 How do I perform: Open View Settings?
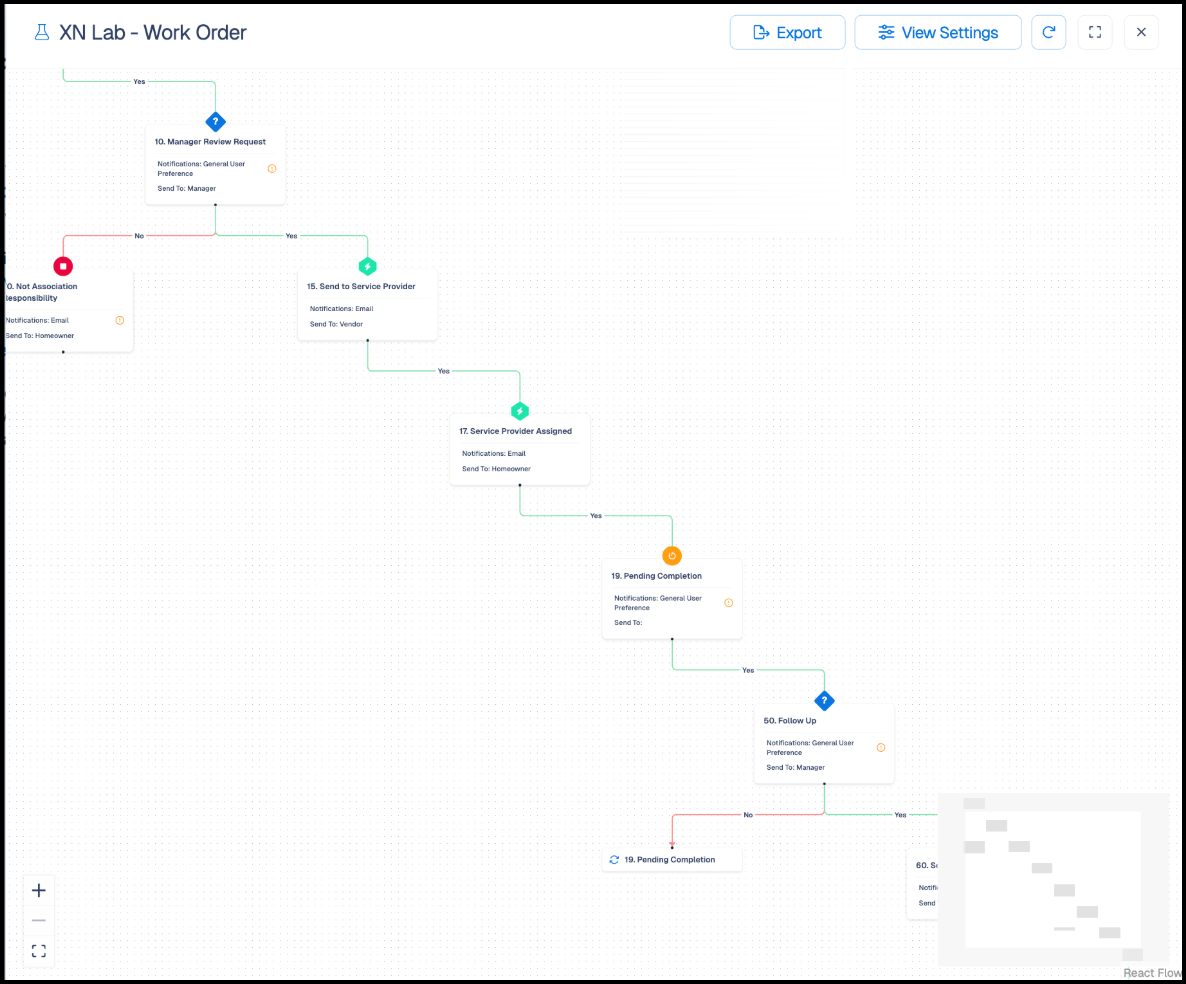click(938, 33)
